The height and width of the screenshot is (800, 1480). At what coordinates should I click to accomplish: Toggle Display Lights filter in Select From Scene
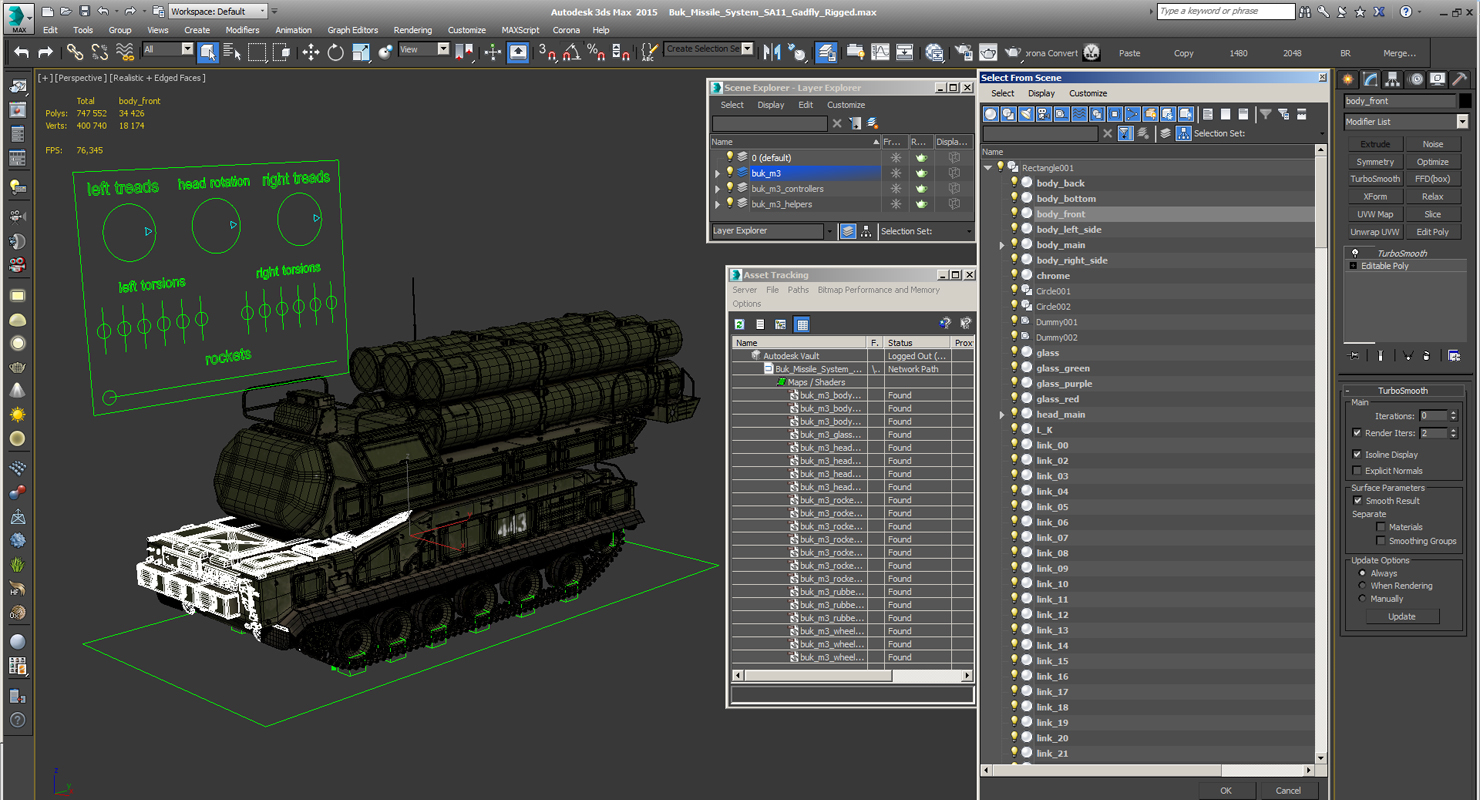(x=1026, y=114)
